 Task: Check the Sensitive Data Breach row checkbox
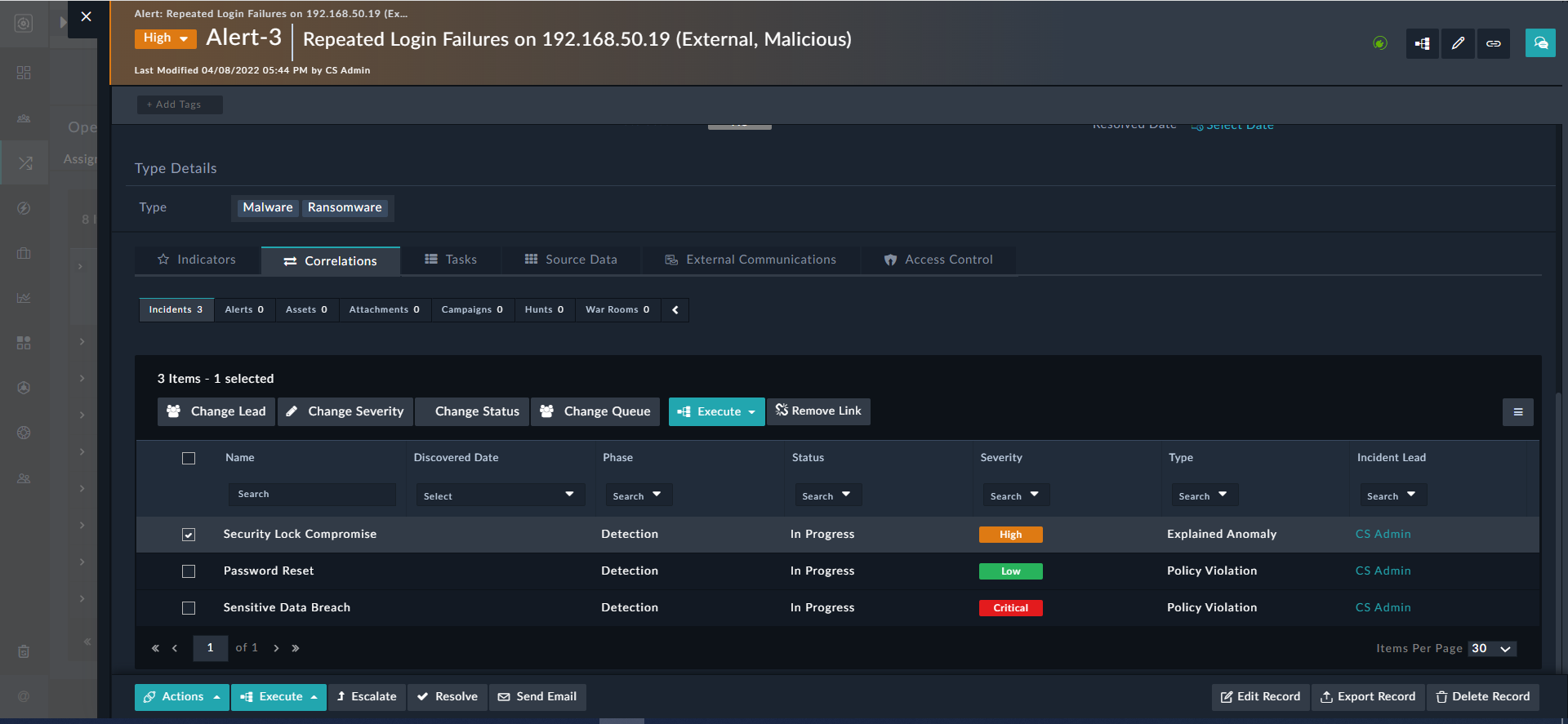click(189, 608)
